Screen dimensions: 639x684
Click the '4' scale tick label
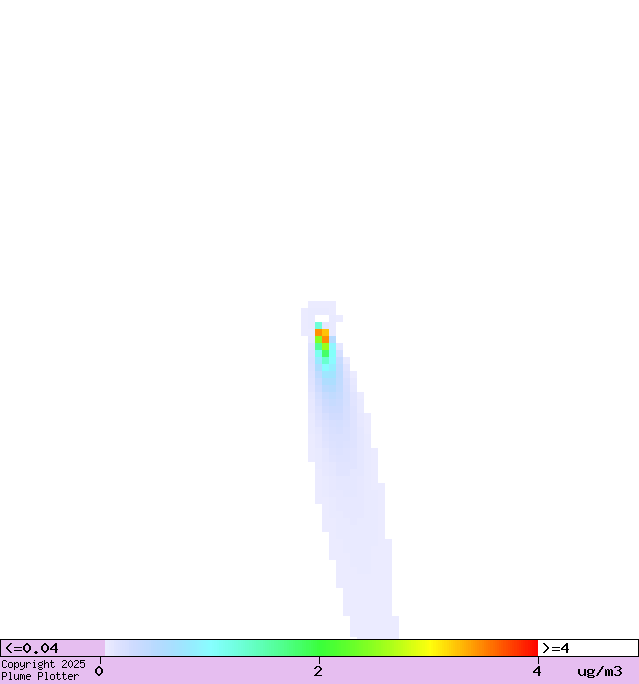[x=537, y=671]
